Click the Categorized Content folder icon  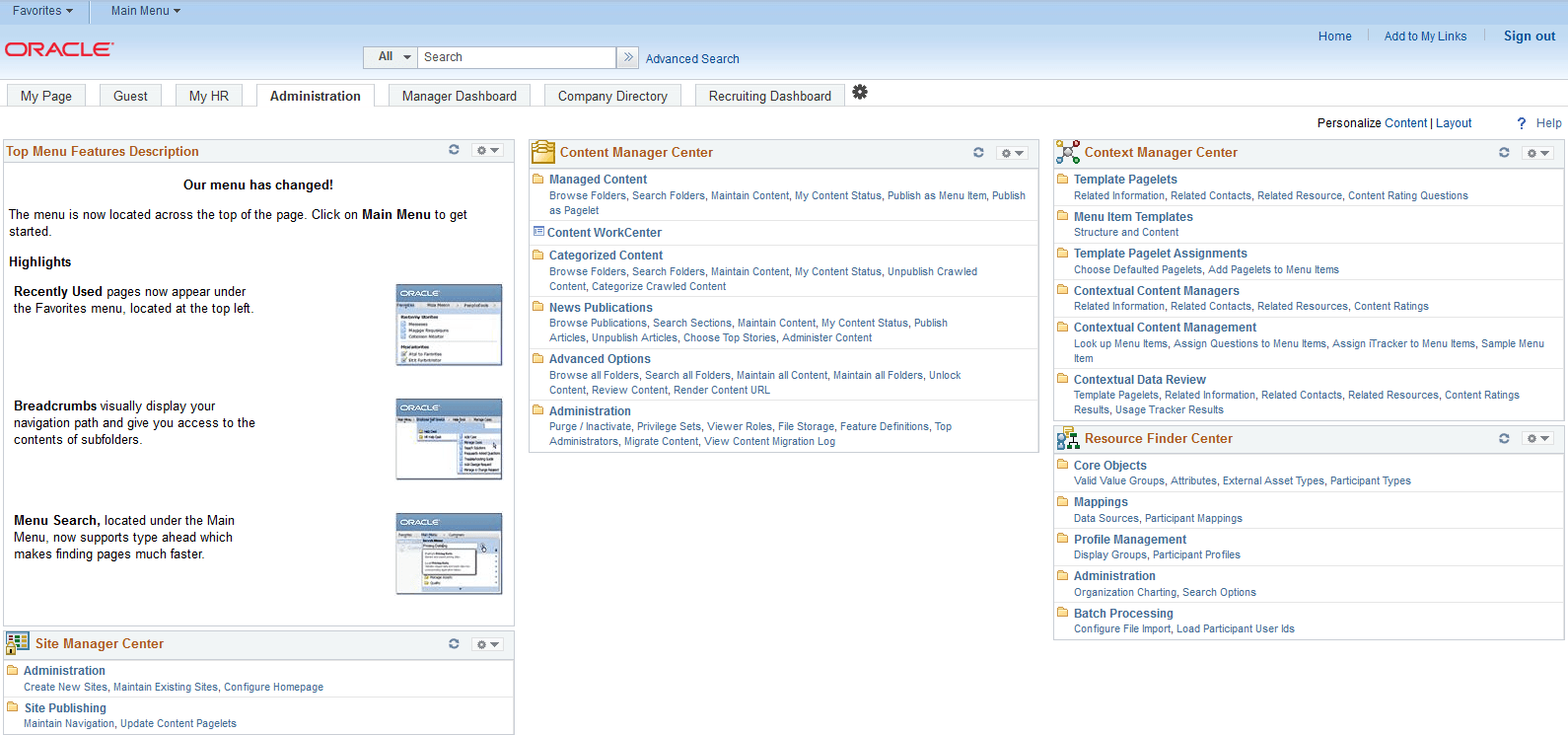[538, 255]
